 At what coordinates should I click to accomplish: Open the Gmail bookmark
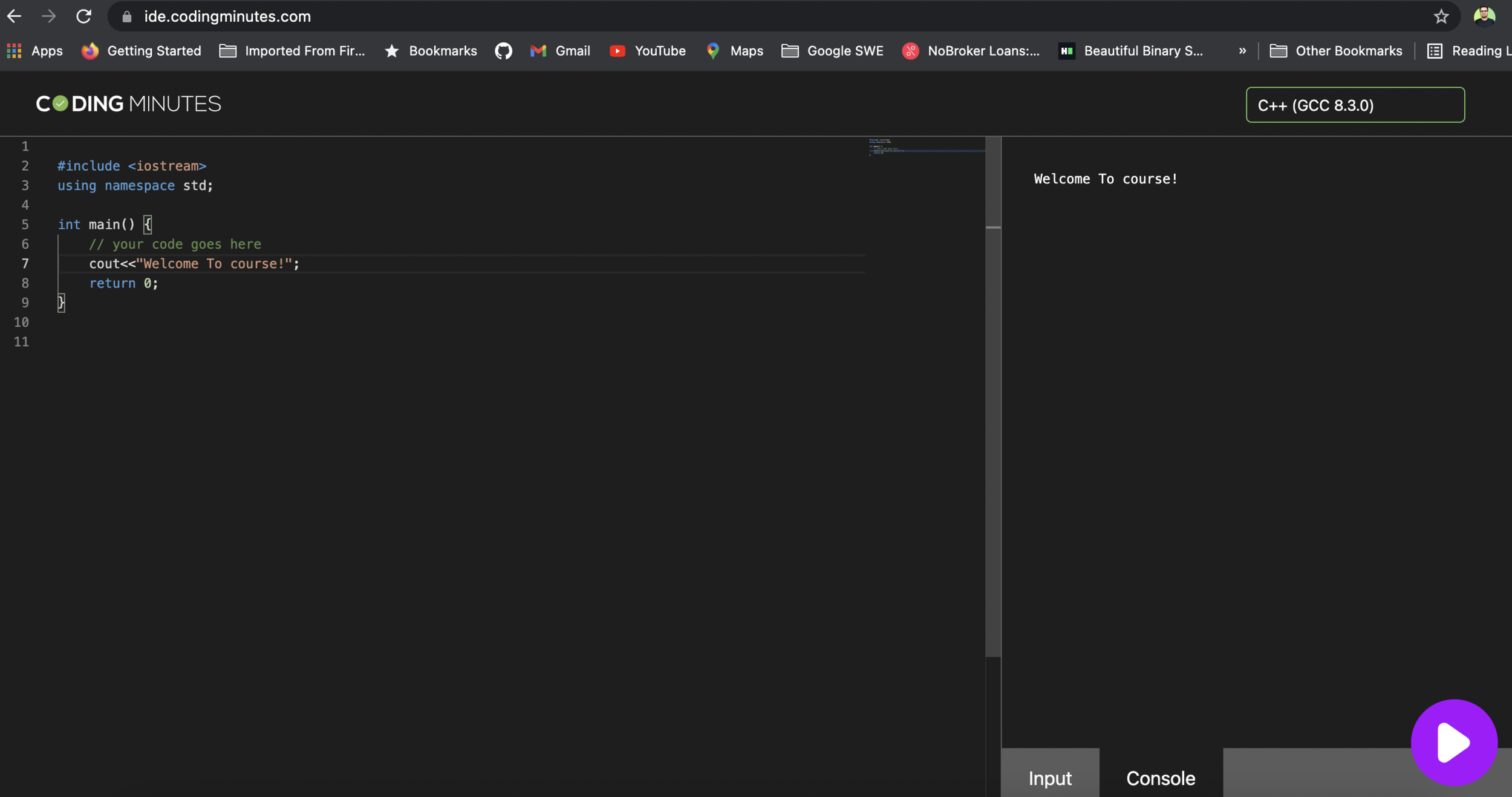560,51
